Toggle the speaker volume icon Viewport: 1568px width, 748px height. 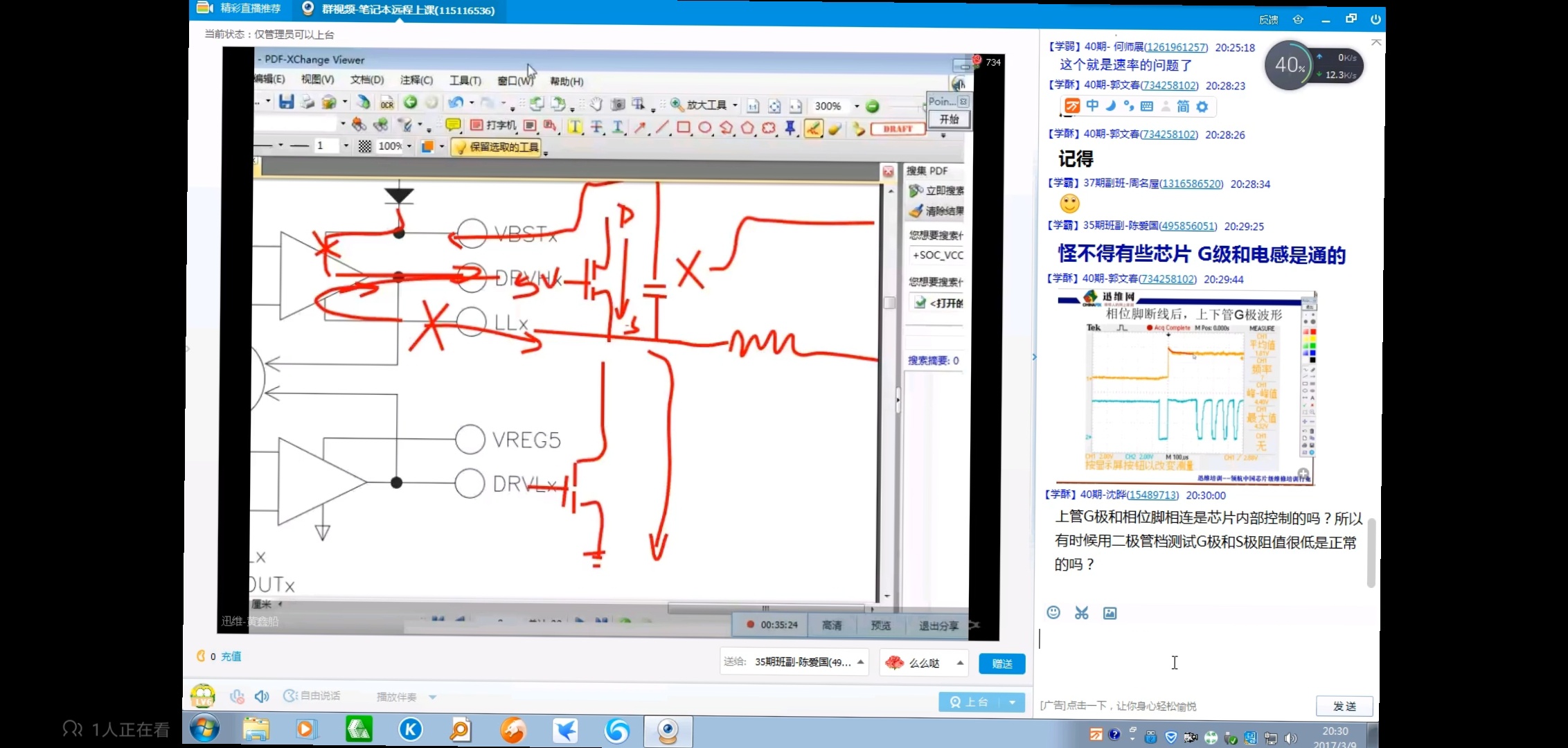pyautogui.click(x=262, y=696)
